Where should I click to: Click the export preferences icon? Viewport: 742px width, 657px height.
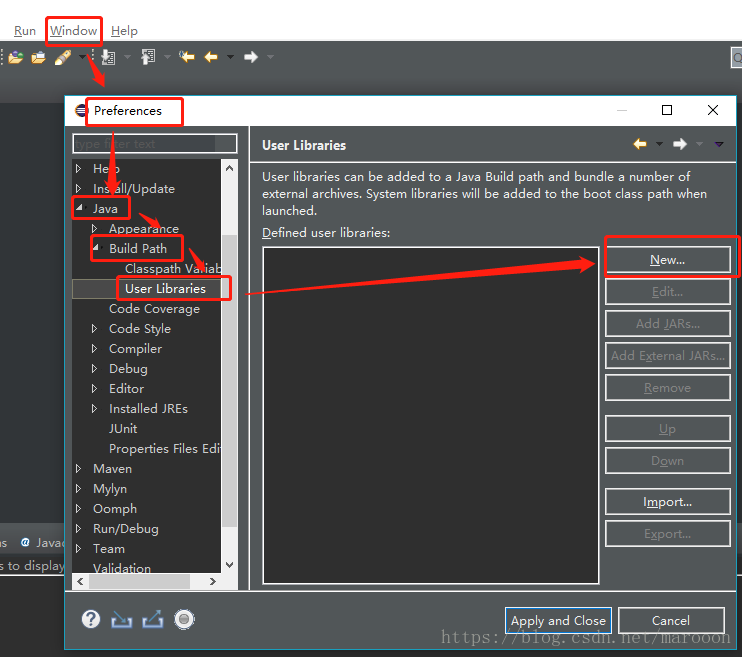coord(153,619)
